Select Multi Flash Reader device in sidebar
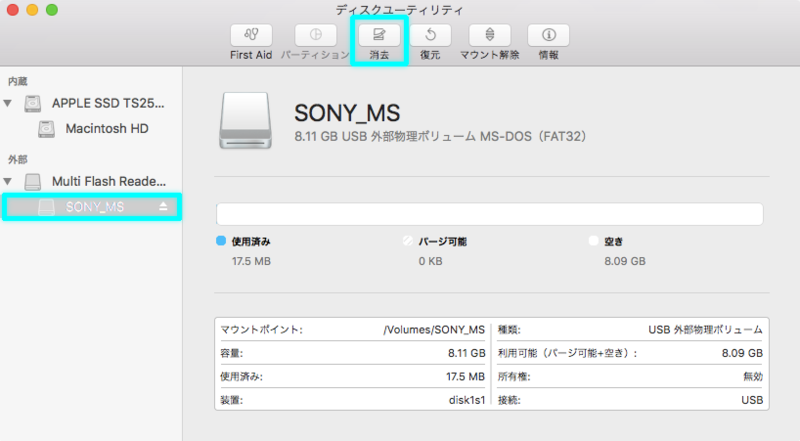 click(x=109, y=181)
